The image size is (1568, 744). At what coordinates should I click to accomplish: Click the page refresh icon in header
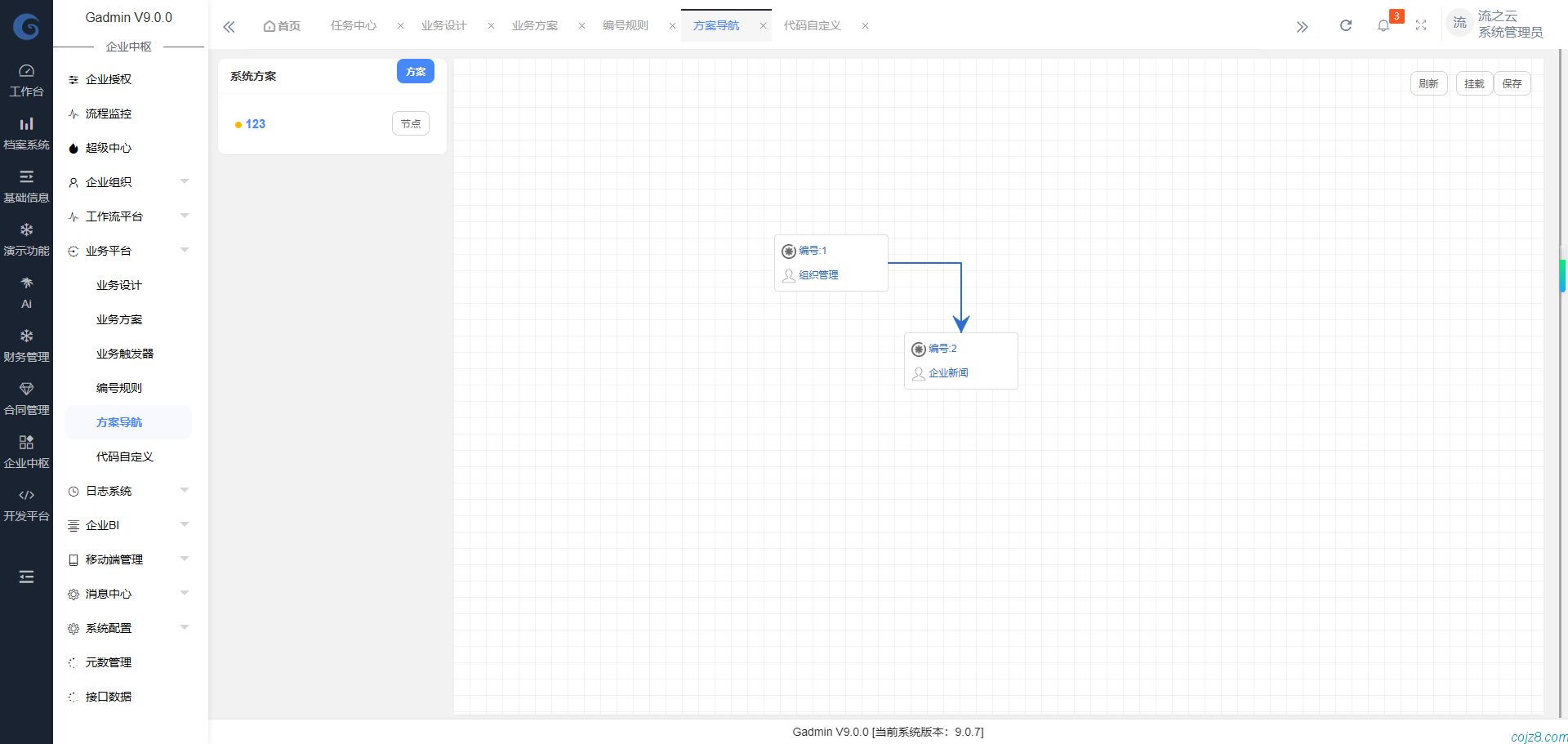point(1345,26)
